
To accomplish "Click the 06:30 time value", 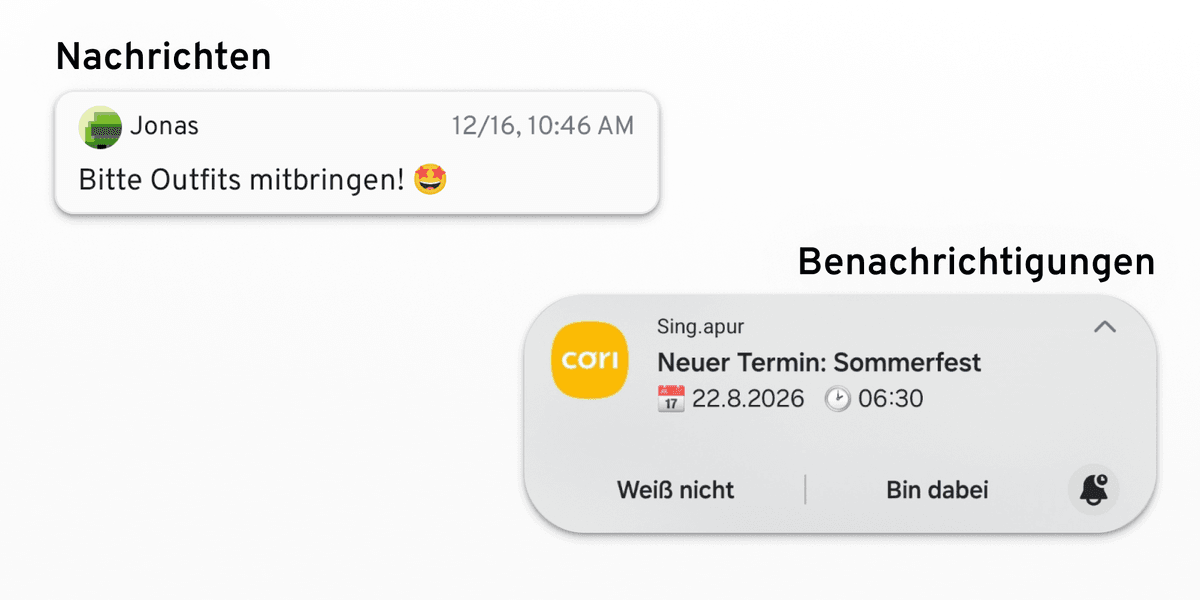I will pyautogui.click(x=887, y=398).
